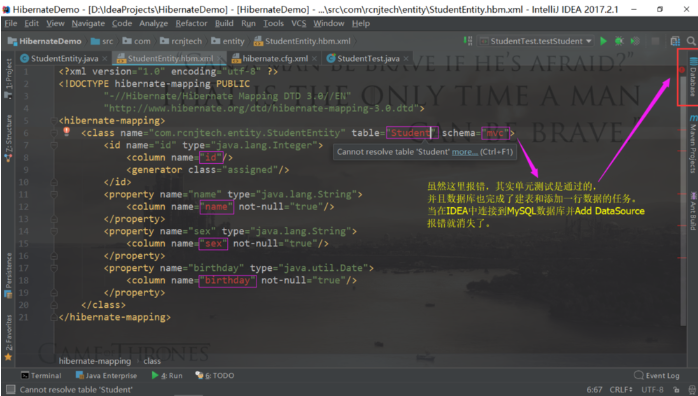This screenshot has height=396, width=698.
Task: Run StudentTest.testStudent with the green Run button
Action: click(603, 41)
